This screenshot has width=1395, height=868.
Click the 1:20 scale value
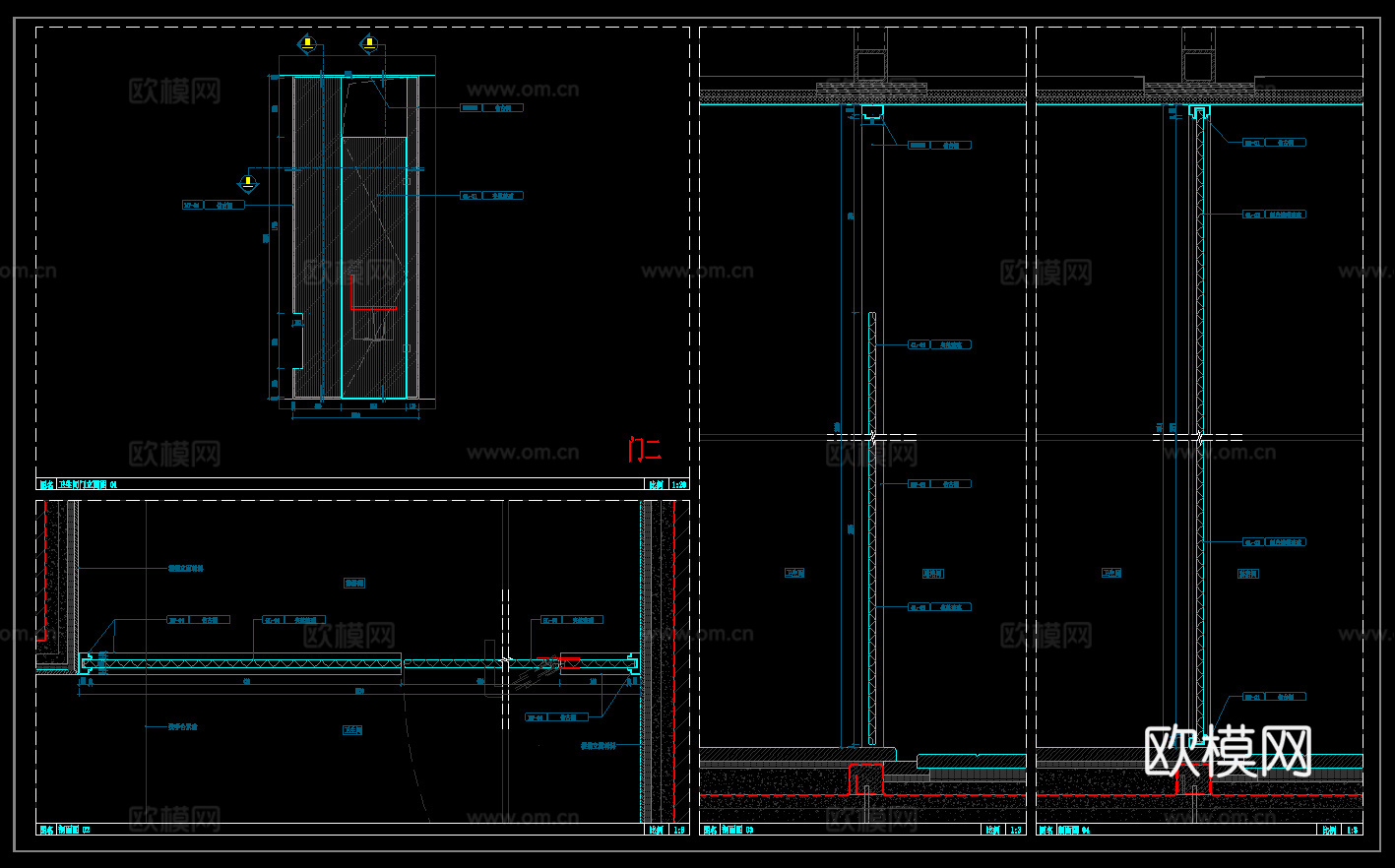pyautogui.click(x=678, y=484)
